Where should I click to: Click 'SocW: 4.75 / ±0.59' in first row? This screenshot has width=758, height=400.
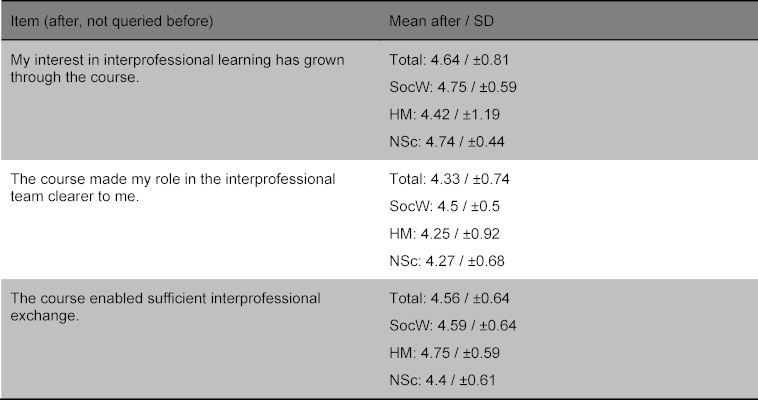click(x=453, y=87)
